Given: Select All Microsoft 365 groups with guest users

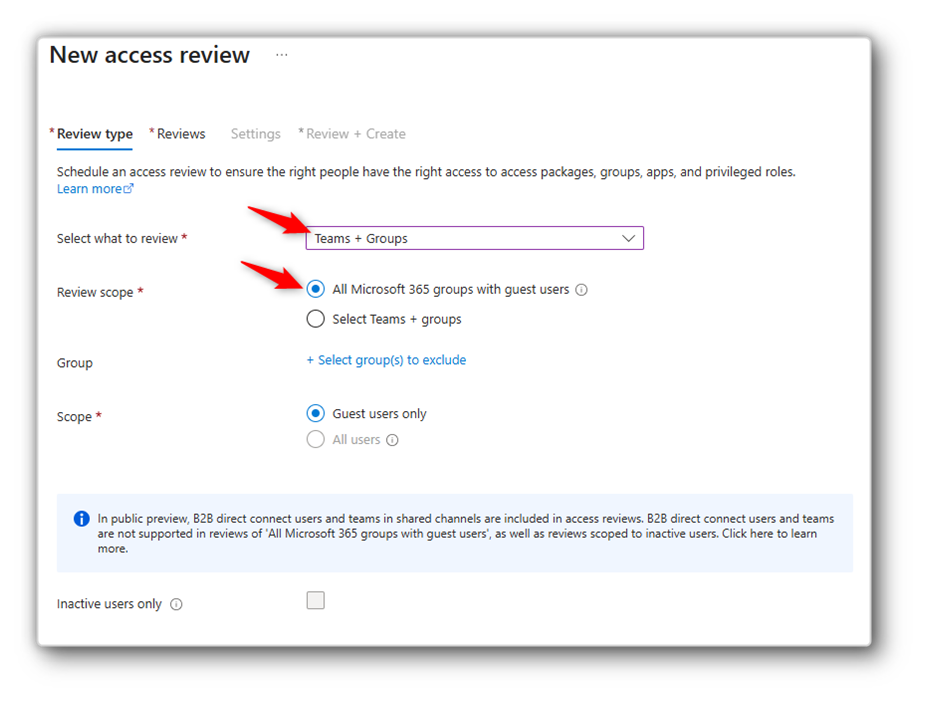Looking at the screenshot, I should (316, 289).
